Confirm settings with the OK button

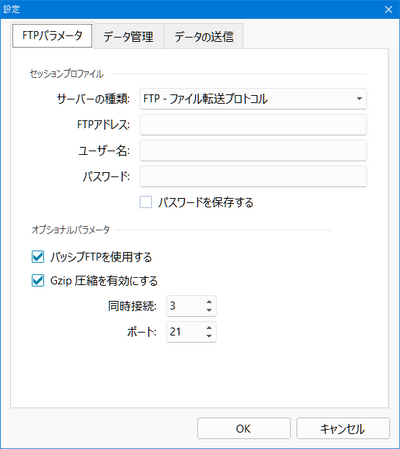pyautogui.click(x=244, y=428)
